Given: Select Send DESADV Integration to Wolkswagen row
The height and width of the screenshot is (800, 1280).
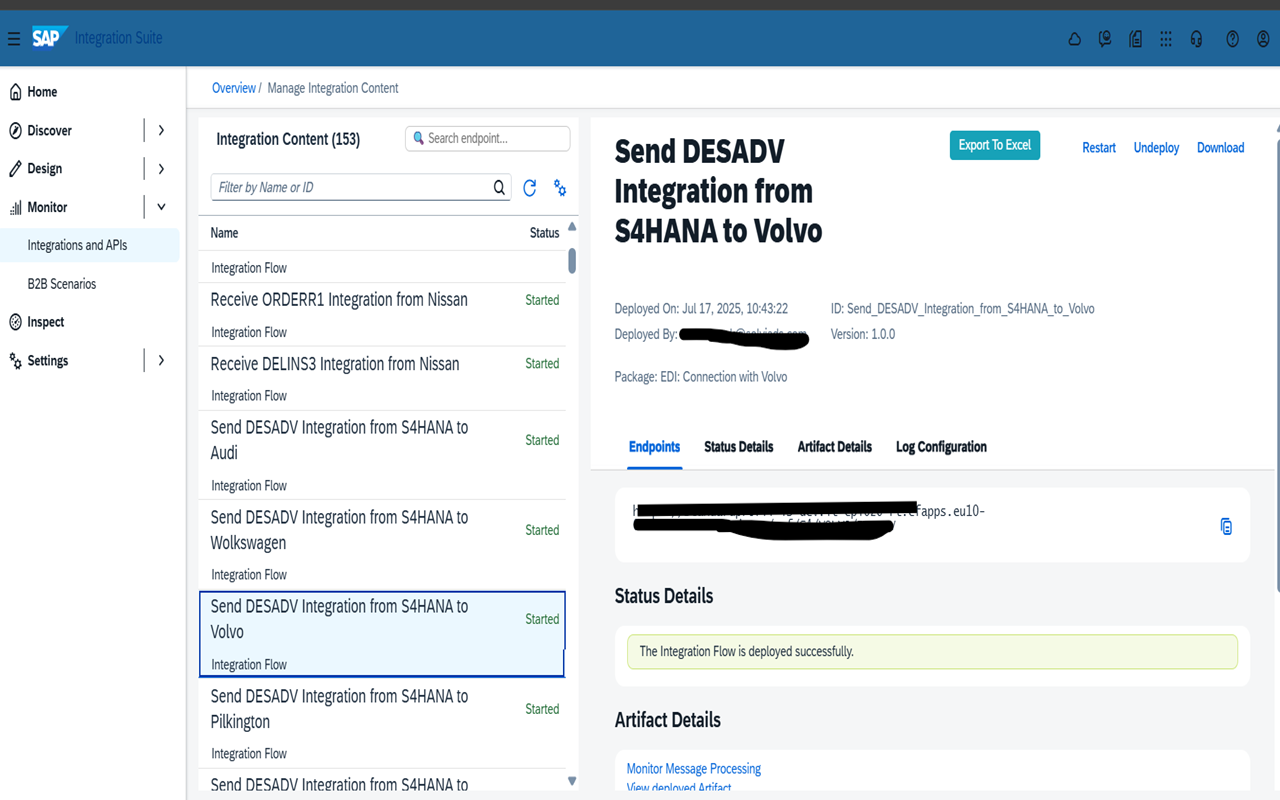Looking at the screenshot, I should coord(382,545).
